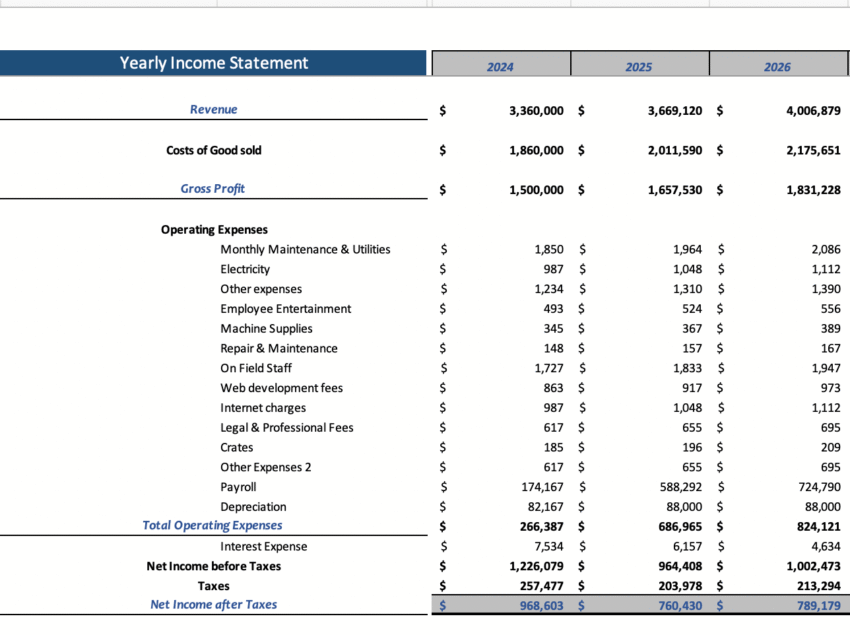
Task: Select the Yearly Income Statement title cell
Action: pyautogui.click(x=213, y=62)
